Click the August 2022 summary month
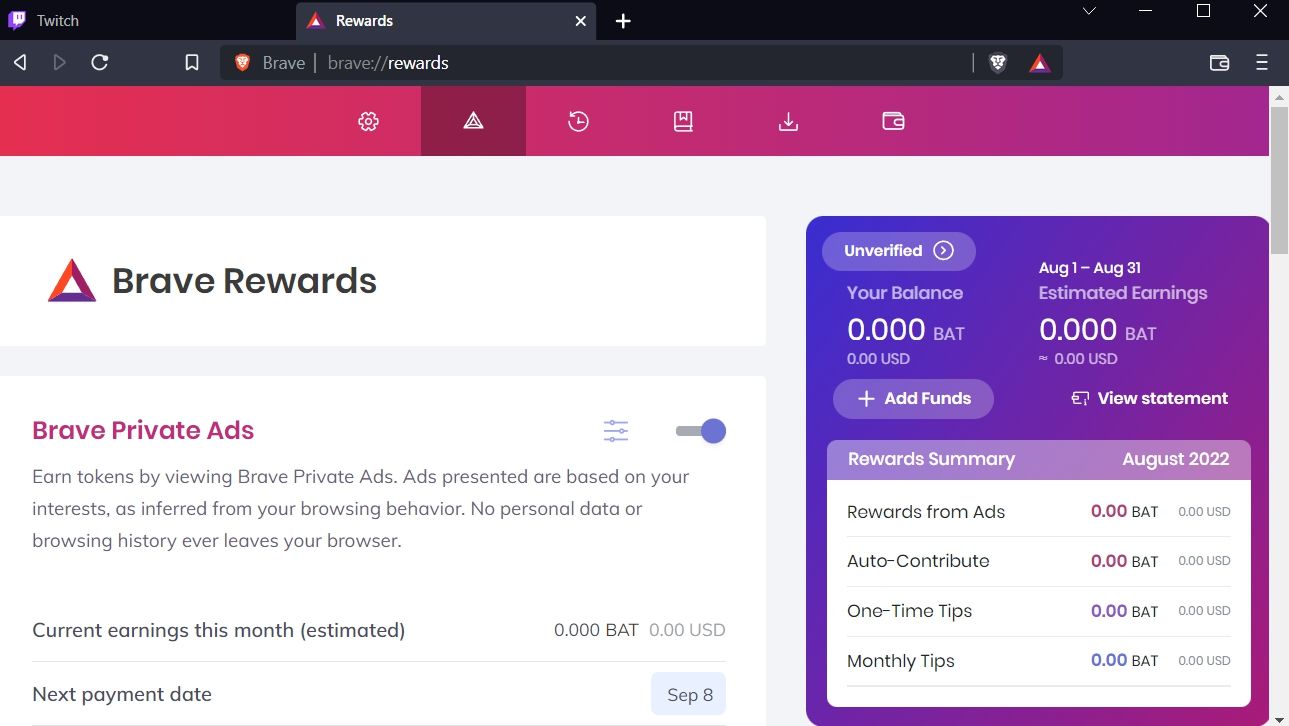 1176,459
